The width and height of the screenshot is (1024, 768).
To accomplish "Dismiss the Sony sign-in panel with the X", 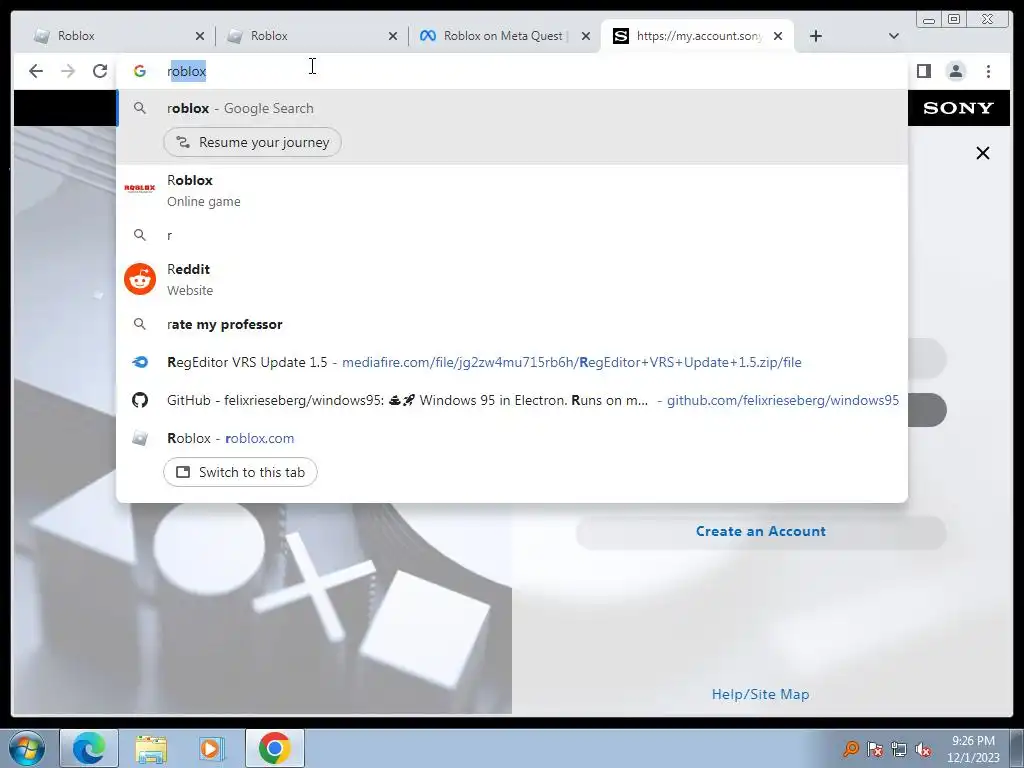I will [982, 153].
